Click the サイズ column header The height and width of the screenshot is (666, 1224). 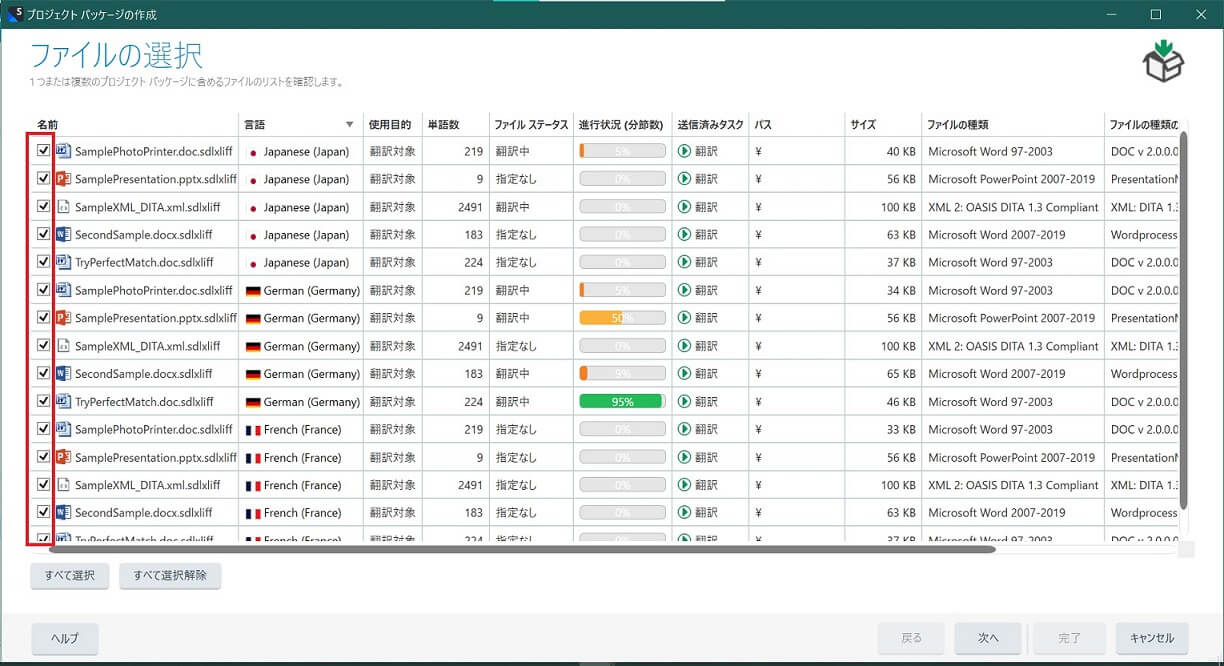pos(863,125)
